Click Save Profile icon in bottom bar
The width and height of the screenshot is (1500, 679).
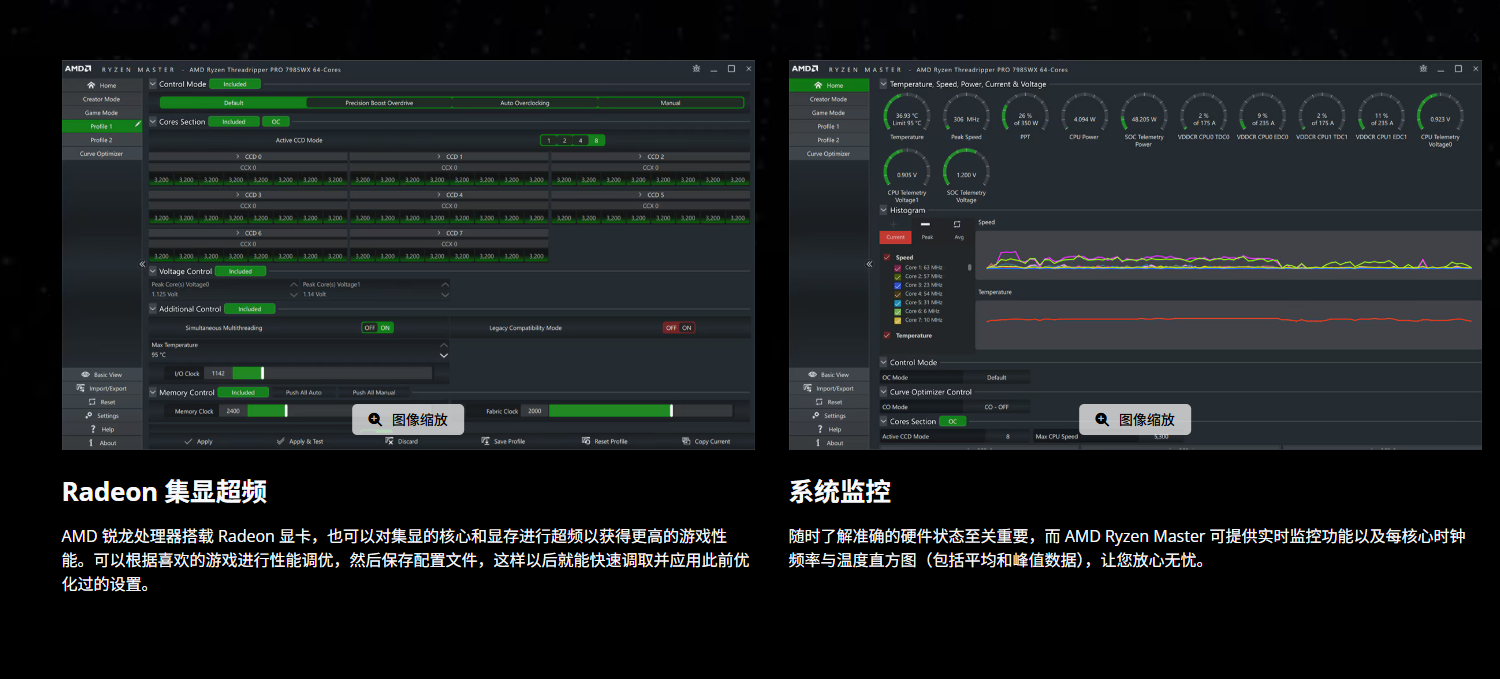(x=485, y=441)
